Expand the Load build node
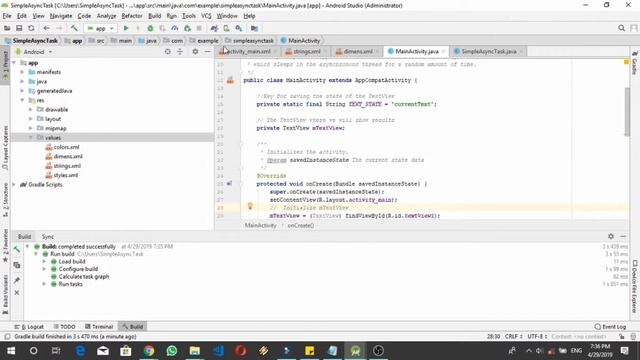 pyautogui.click(x=44, y=261)
